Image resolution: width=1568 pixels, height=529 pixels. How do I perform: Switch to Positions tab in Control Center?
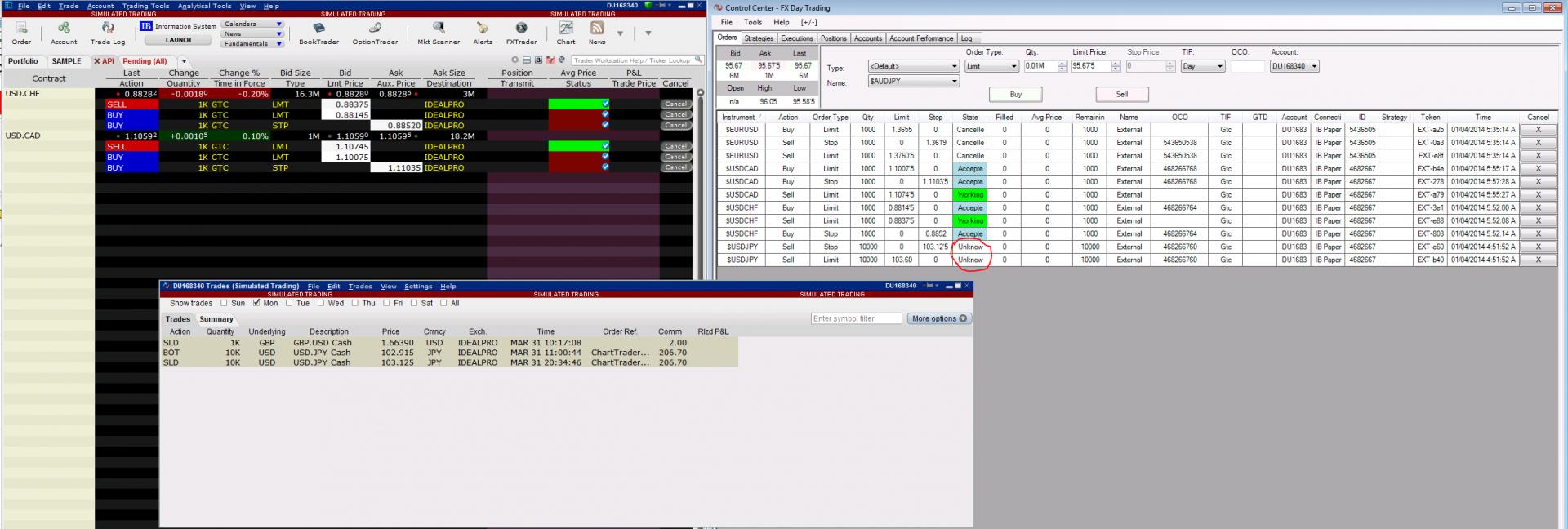833,38
